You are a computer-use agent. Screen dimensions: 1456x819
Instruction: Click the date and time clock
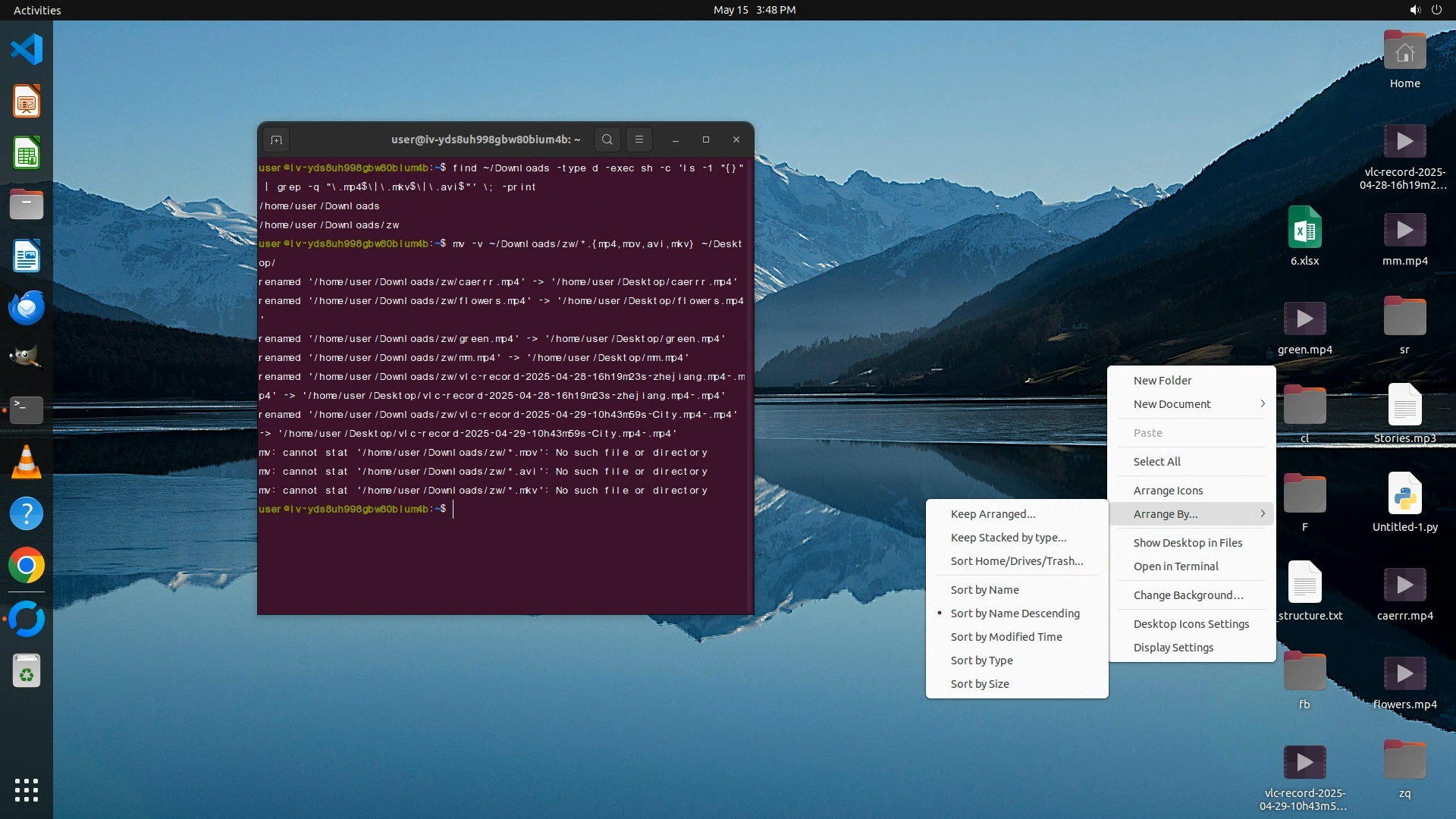click(754, 10)
